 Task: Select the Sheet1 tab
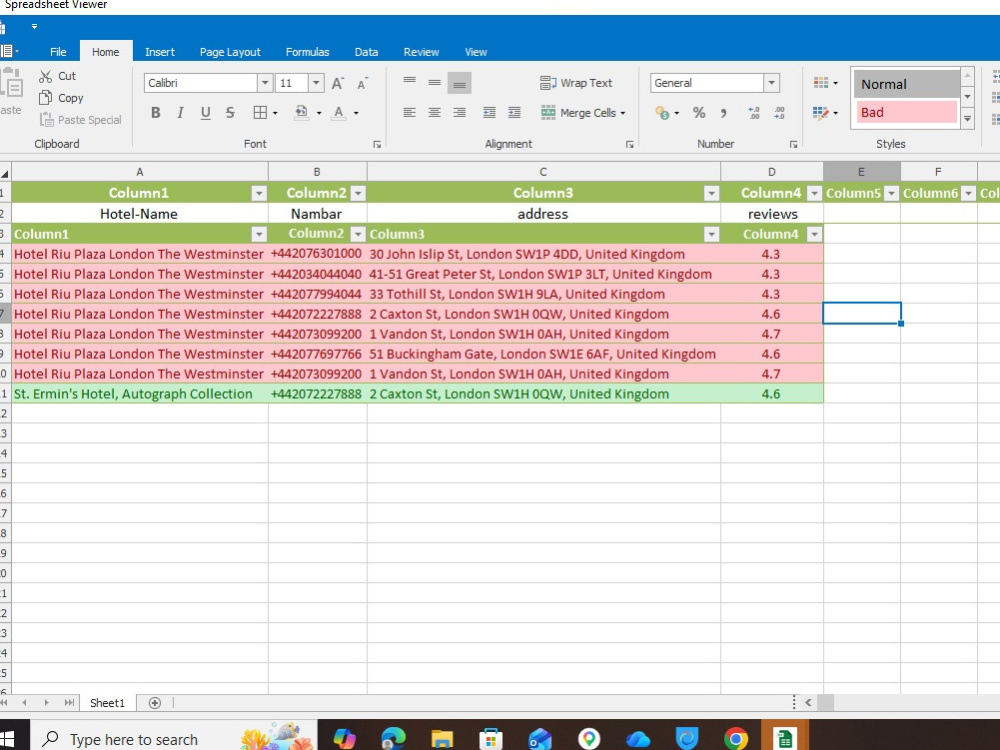pyautogui.click(x=107, y=703)
